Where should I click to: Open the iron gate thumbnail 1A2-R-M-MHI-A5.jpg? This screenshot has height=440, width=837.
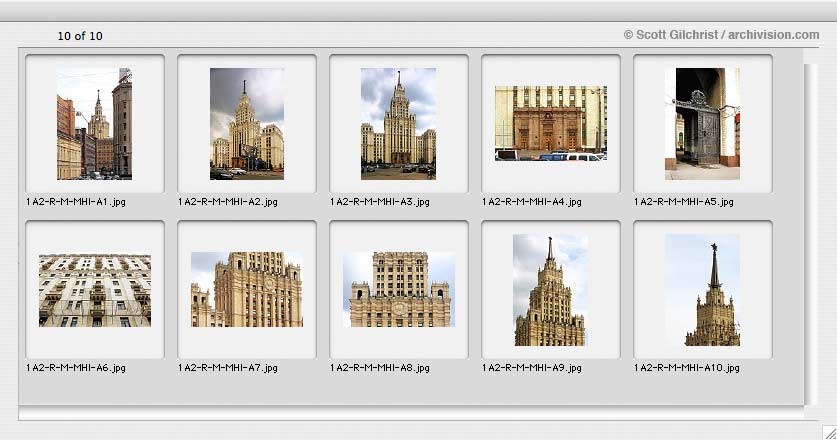(x=702, y=123)
